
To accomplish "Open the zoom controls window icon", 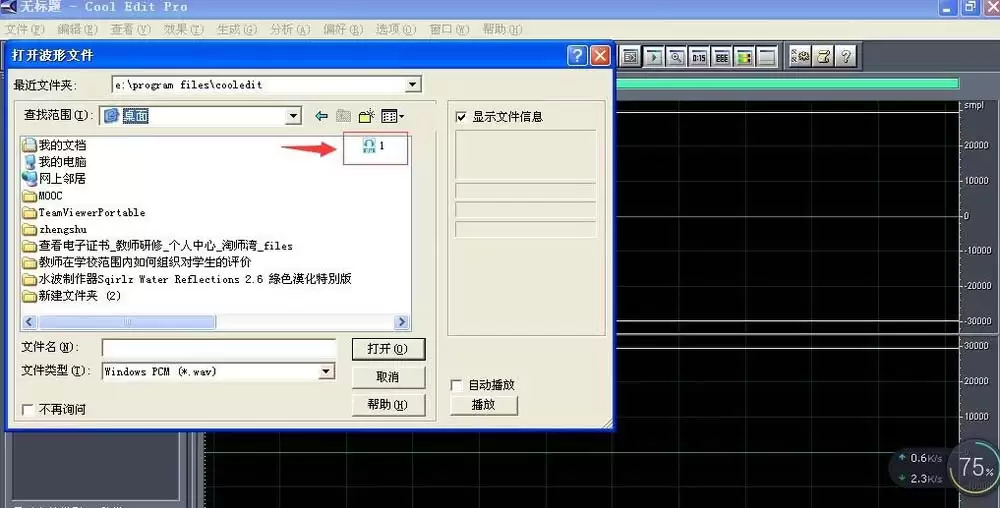I will (676, 57).
